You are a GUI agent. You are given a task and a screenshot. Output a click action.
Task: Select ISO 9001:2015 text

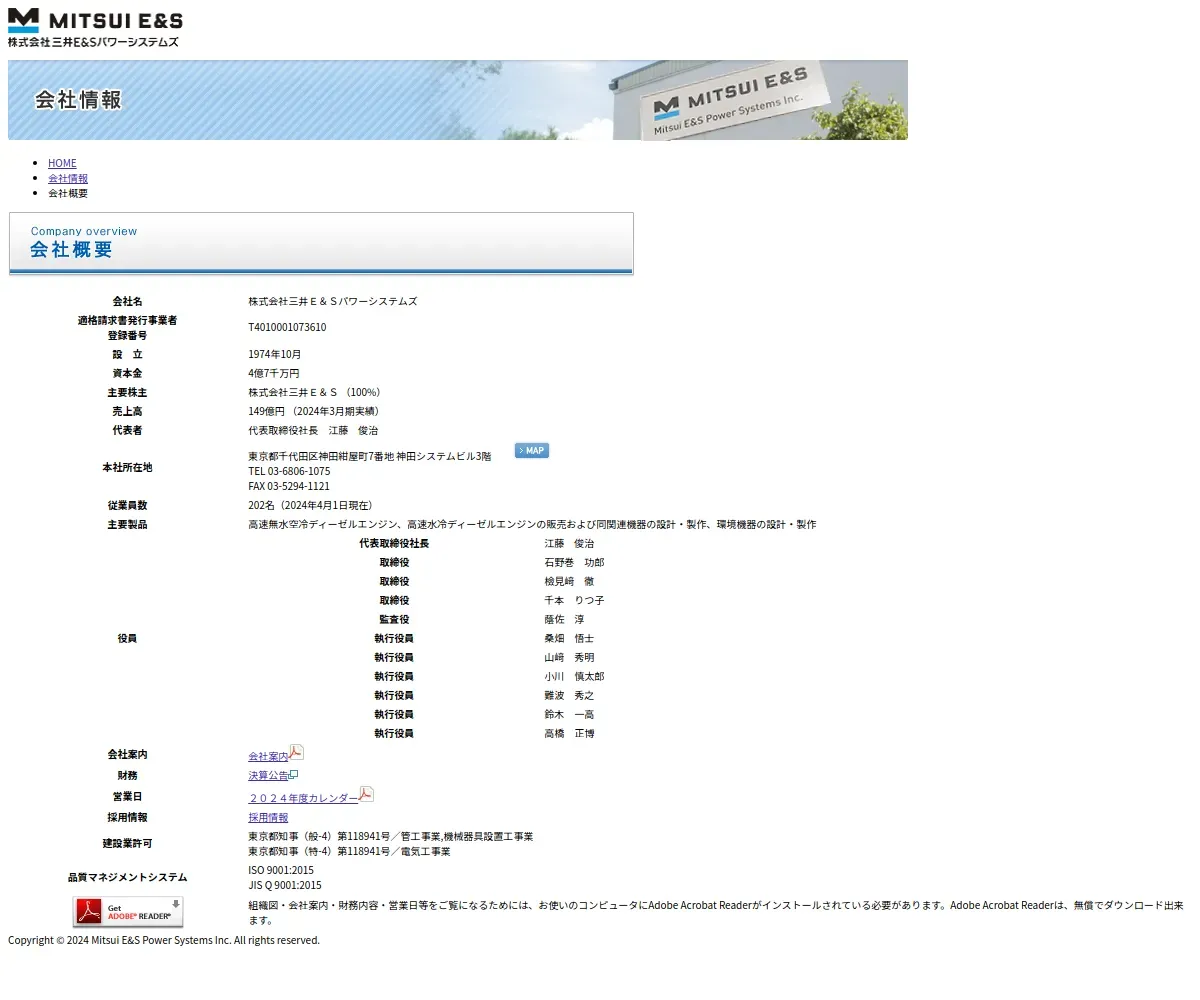point(281,870)
